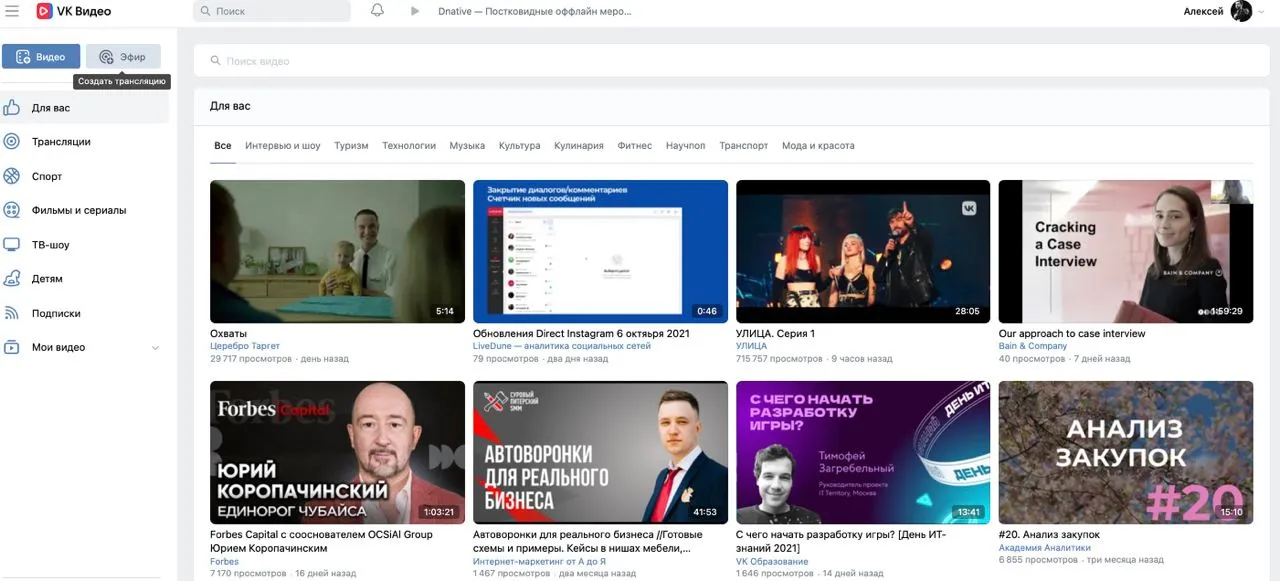Switch to Технологии tab
1280x581 pixels.
click(x=409, y=146)
